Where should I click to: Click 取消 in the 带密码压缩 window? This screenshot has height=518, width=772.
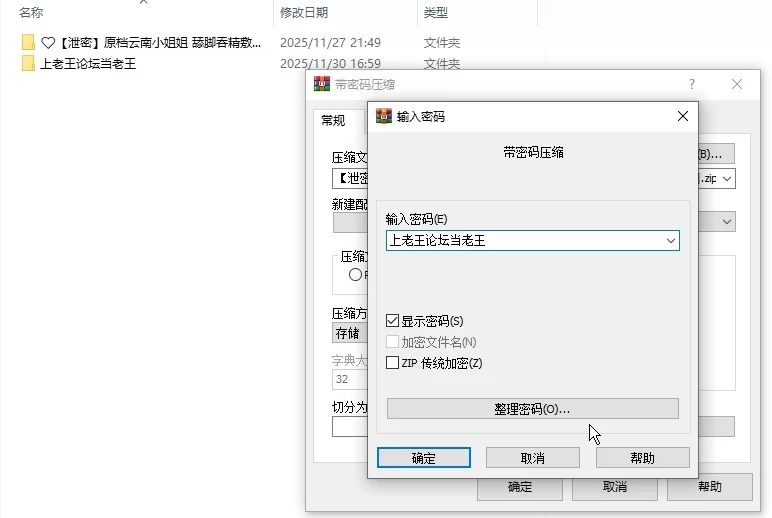(x=615, y=487)
